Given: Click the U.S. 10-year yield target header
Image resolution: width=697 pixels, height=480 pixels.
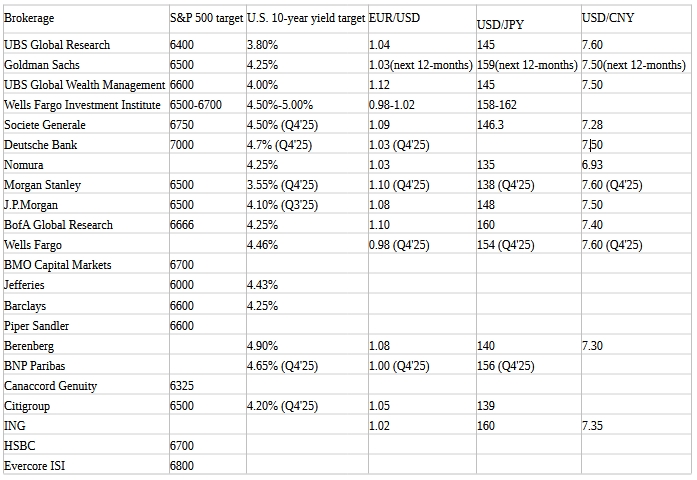Looking at the screenshot, I should click(304, 18).
